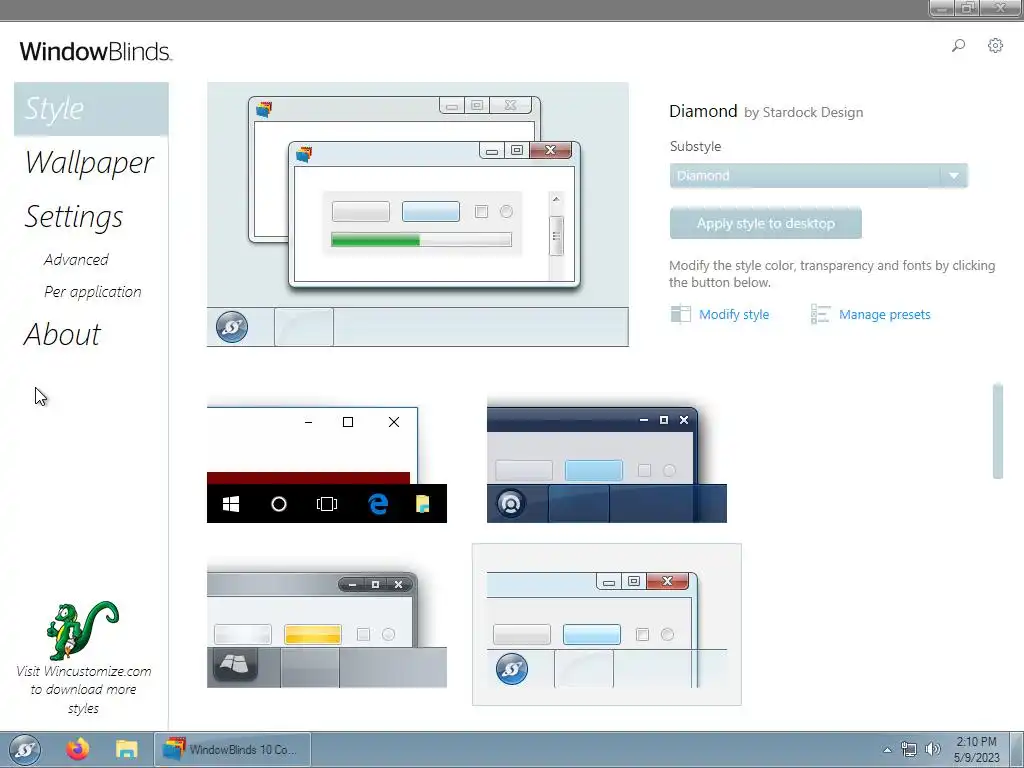
Task: Click the style list vertical scrollbar
Action: [x=997, y=431]
